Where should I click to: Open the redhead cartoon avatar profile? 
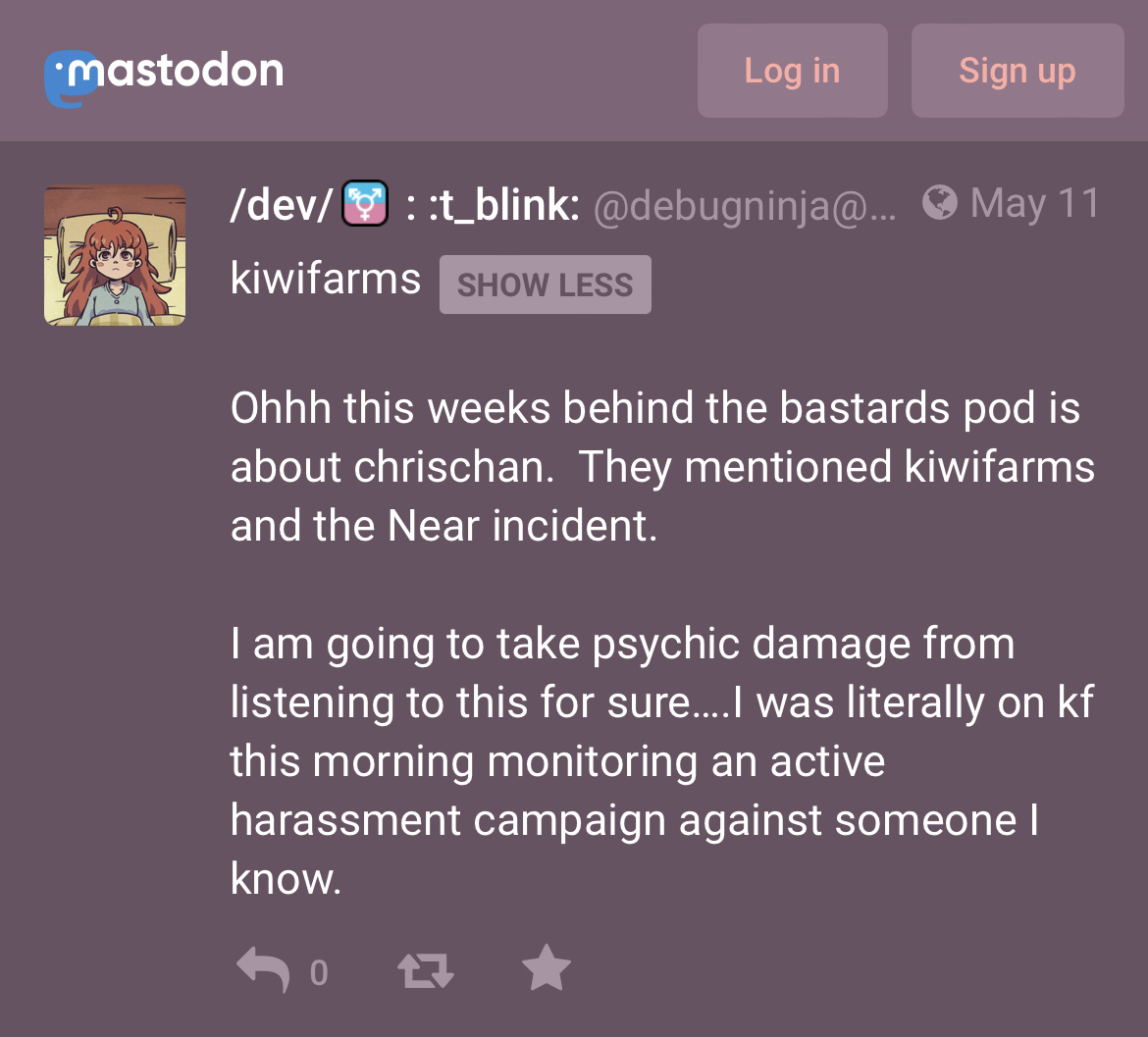coord(114,255)
